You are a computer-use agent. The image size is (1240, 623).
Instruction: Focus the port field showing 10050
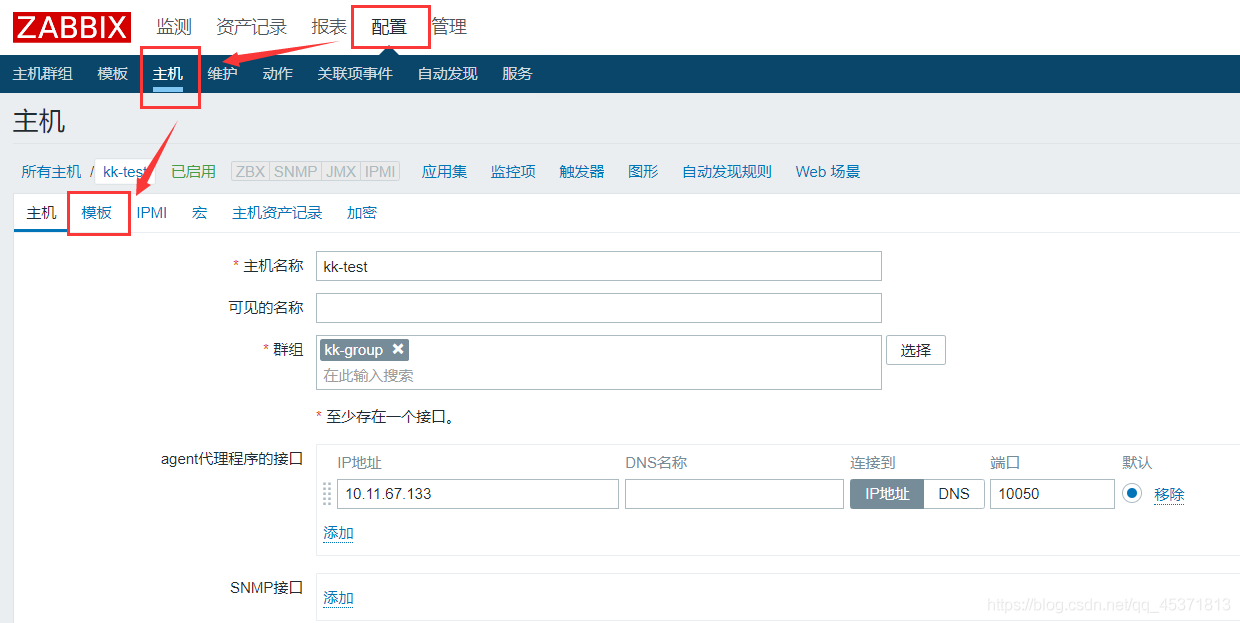pos(1051,494)
